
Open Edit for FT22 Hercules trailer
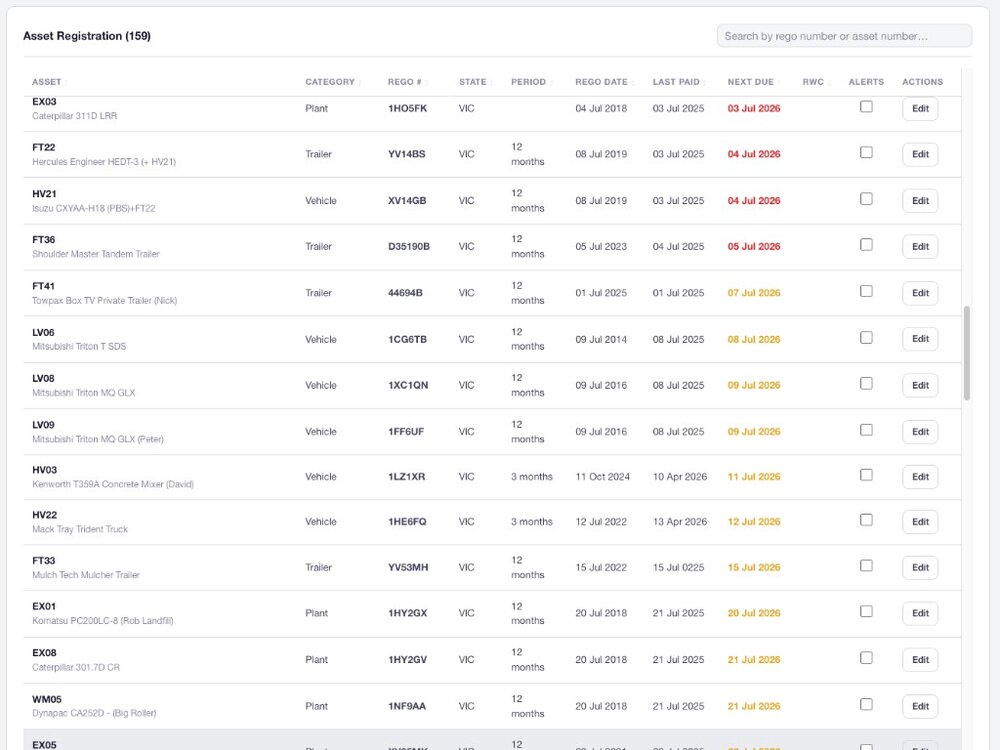pyautogui.click(x=920, y=154)
